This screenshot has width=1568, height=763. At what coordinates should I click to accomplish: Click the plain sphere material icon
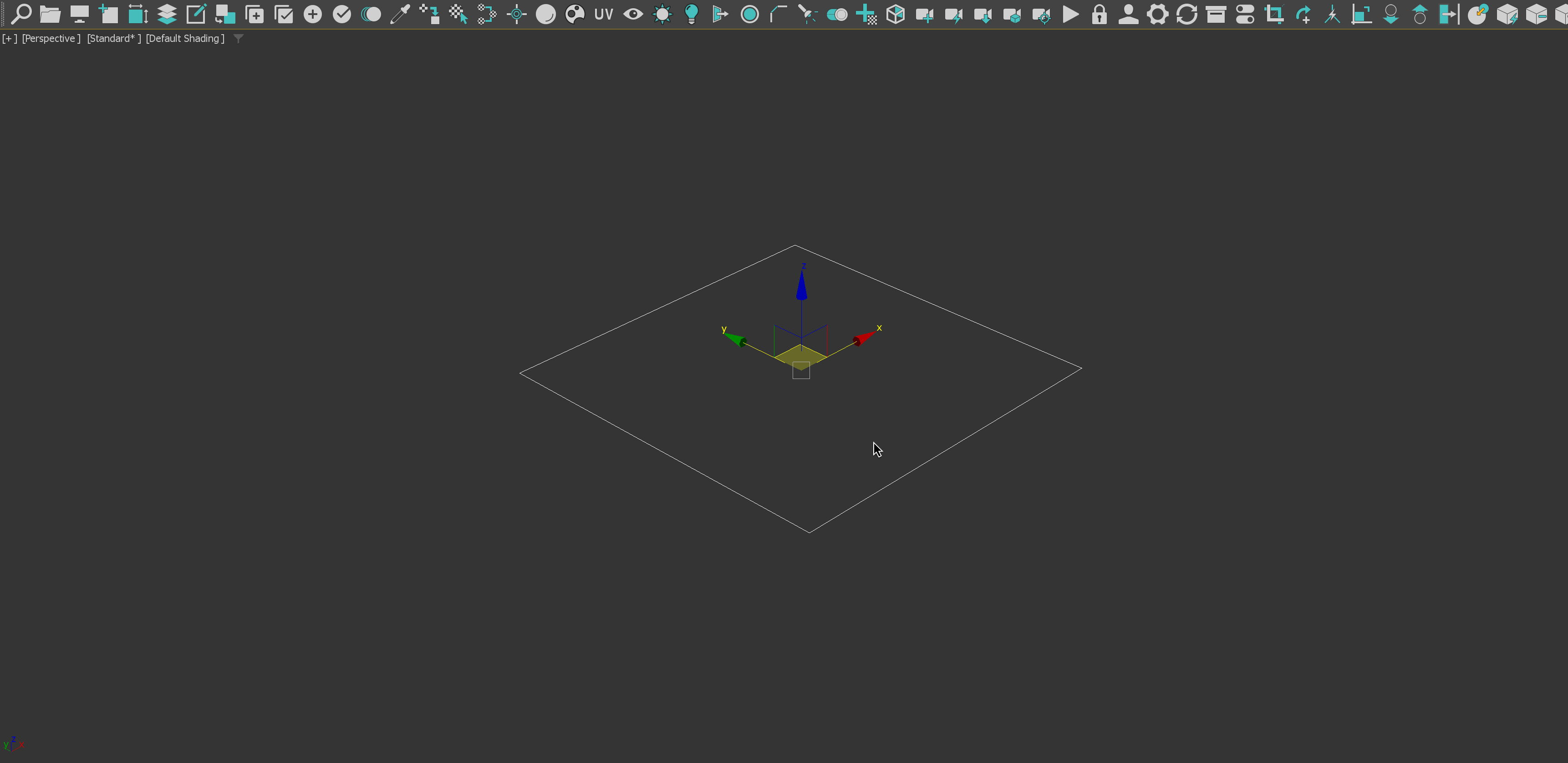[545, 13]
